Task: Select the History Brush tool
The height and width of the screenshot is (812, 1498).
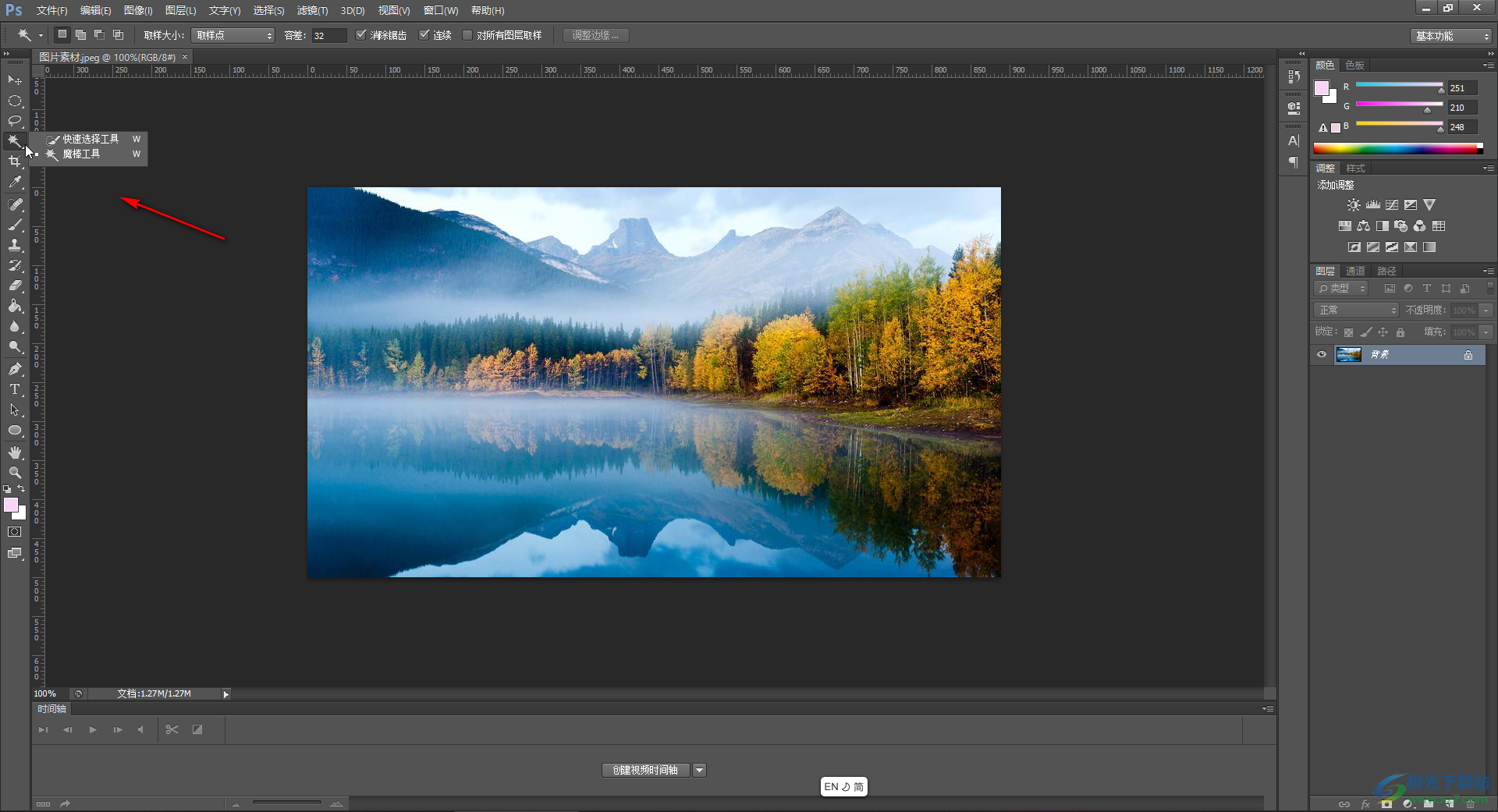Action: coord(15,265)
